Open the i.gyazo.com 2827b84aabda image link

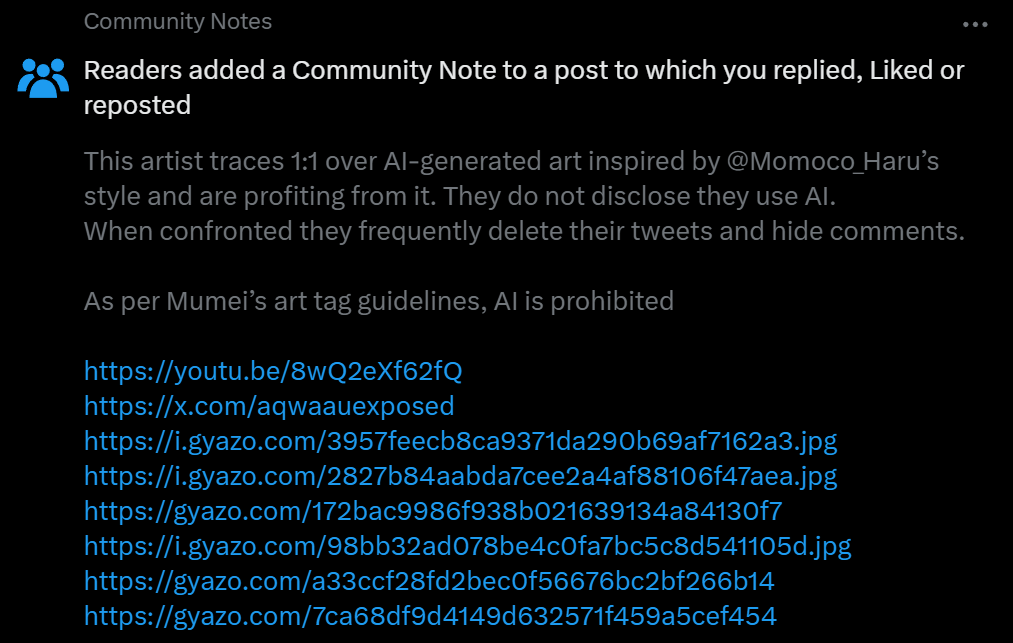pyautogui.click(x=460, y=476)
